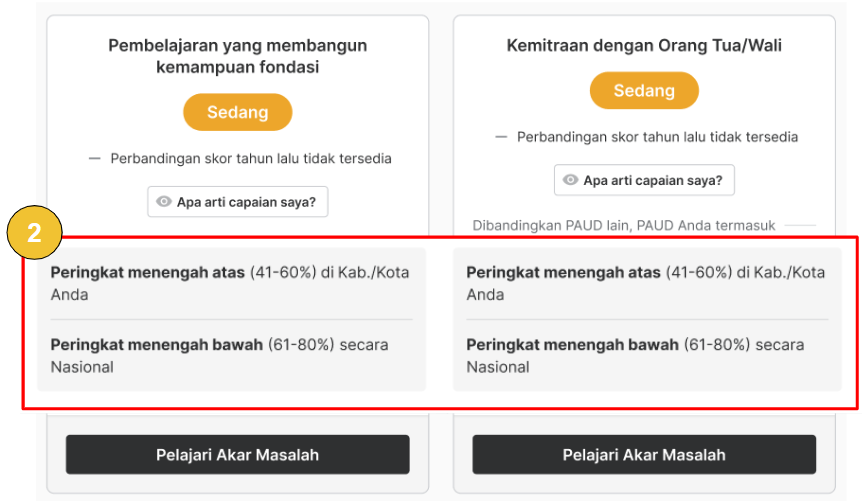Click the yellow number 2 marker
862x501 pixels.
point(34,233)
